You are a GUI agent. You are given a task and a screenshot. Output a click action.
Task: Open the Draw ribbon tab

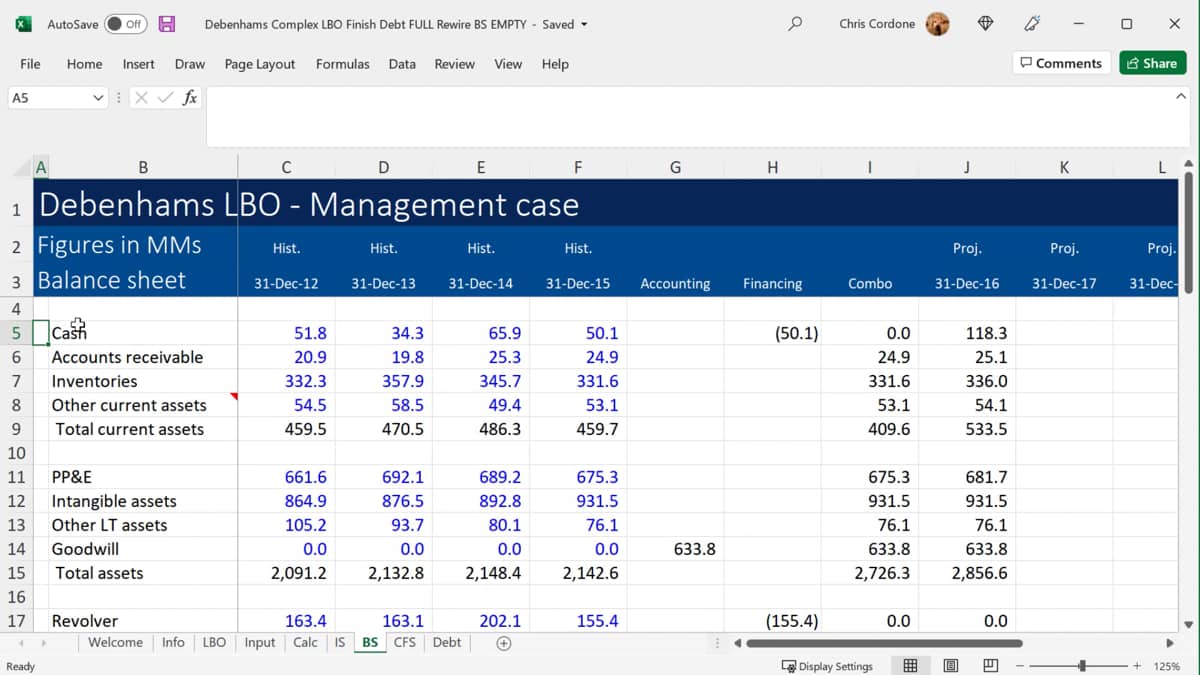click(190, 64)
